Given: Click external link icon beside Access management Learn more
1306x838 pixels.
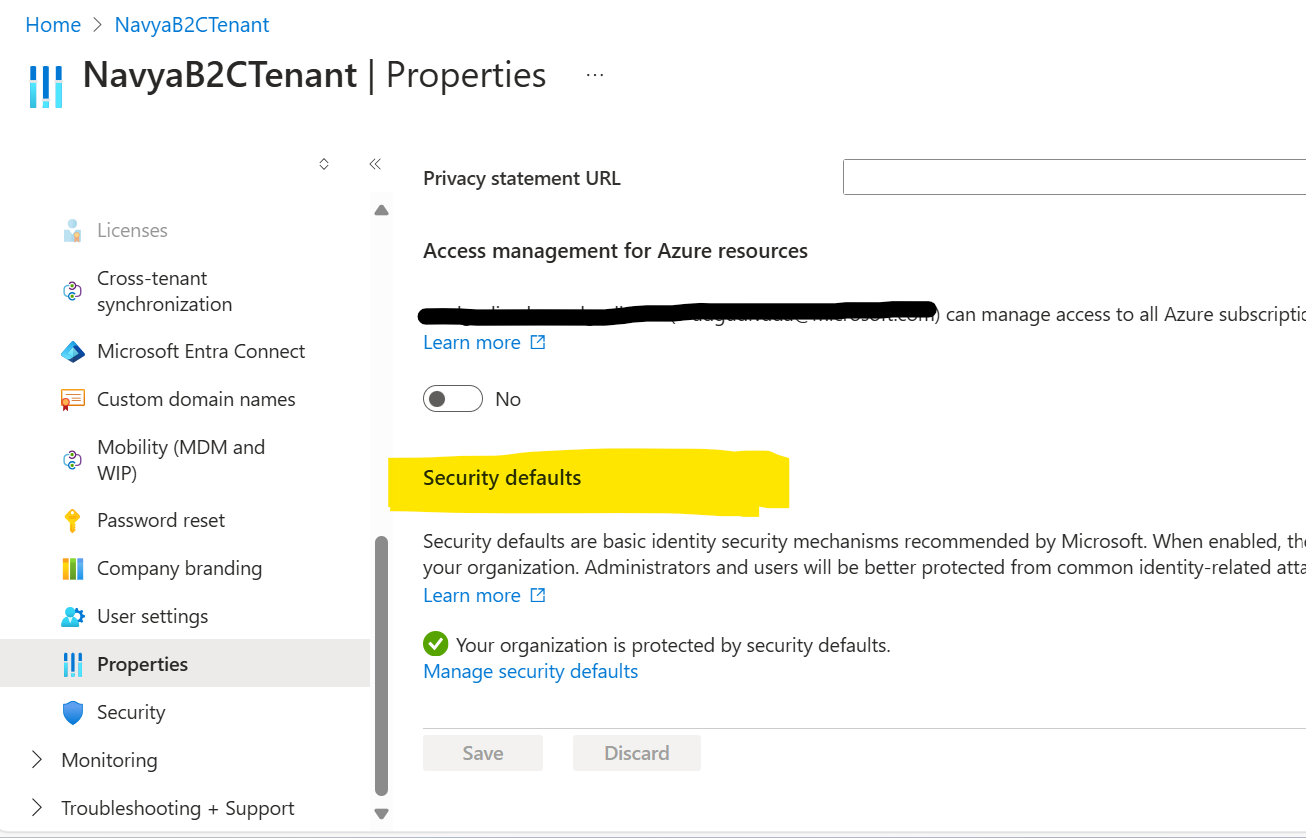Looking at the screenshot, I should click(x=538, y=342).
